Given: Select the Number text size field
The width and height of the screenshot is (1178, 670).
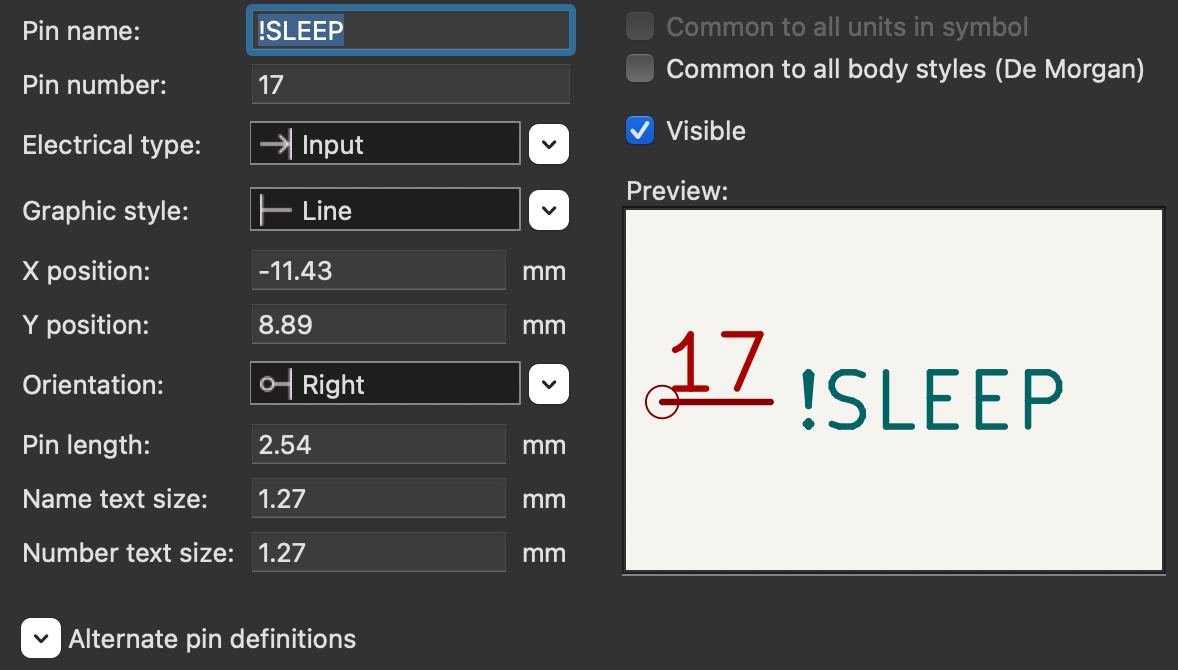Looking at the screenshot, I should [x=379, y=553].
